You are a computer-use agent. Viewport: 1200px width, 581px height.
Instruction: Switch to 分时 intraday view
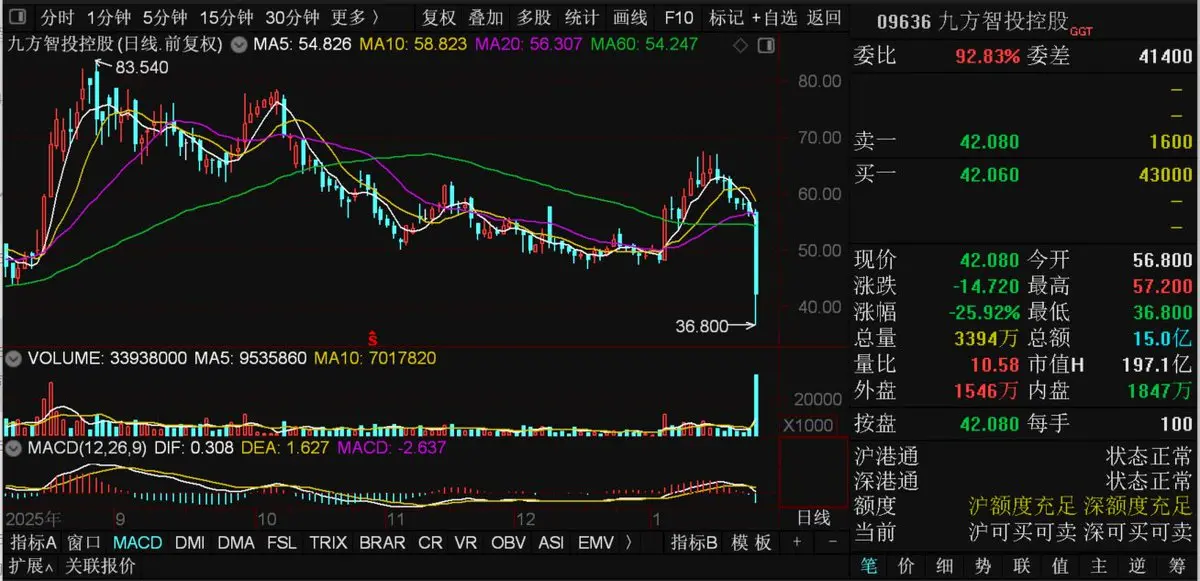(57, 18)
